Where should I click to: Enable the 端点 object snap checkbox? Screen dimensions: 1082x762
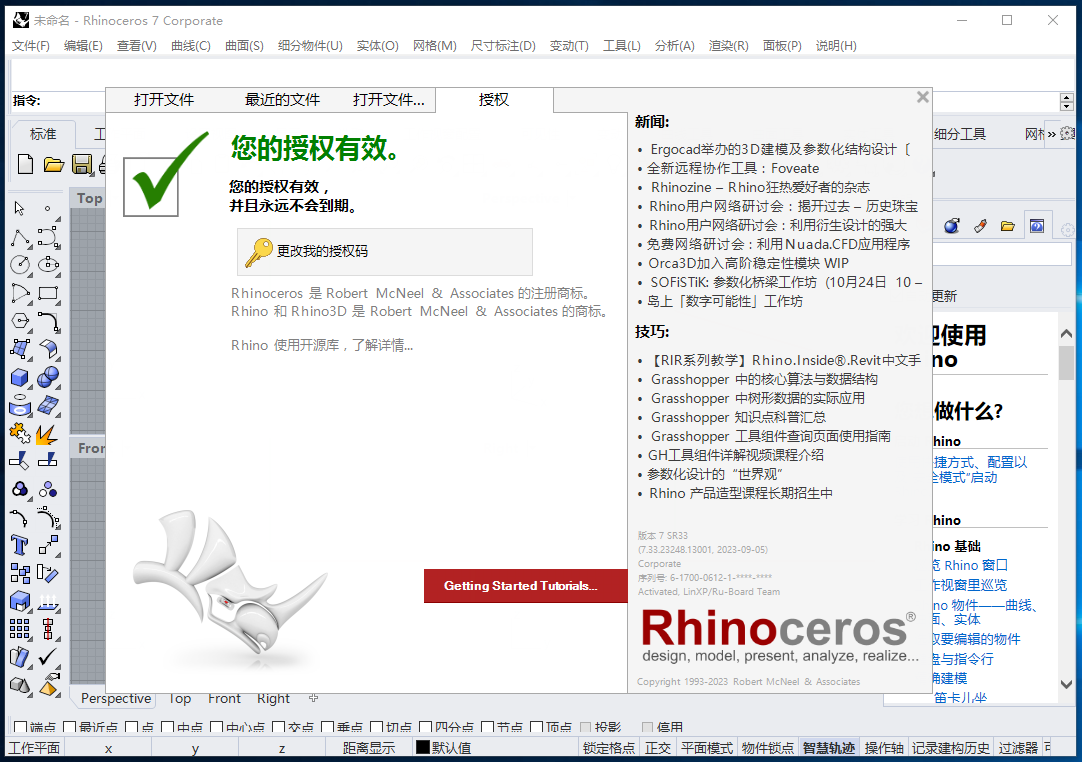point(21,727)
